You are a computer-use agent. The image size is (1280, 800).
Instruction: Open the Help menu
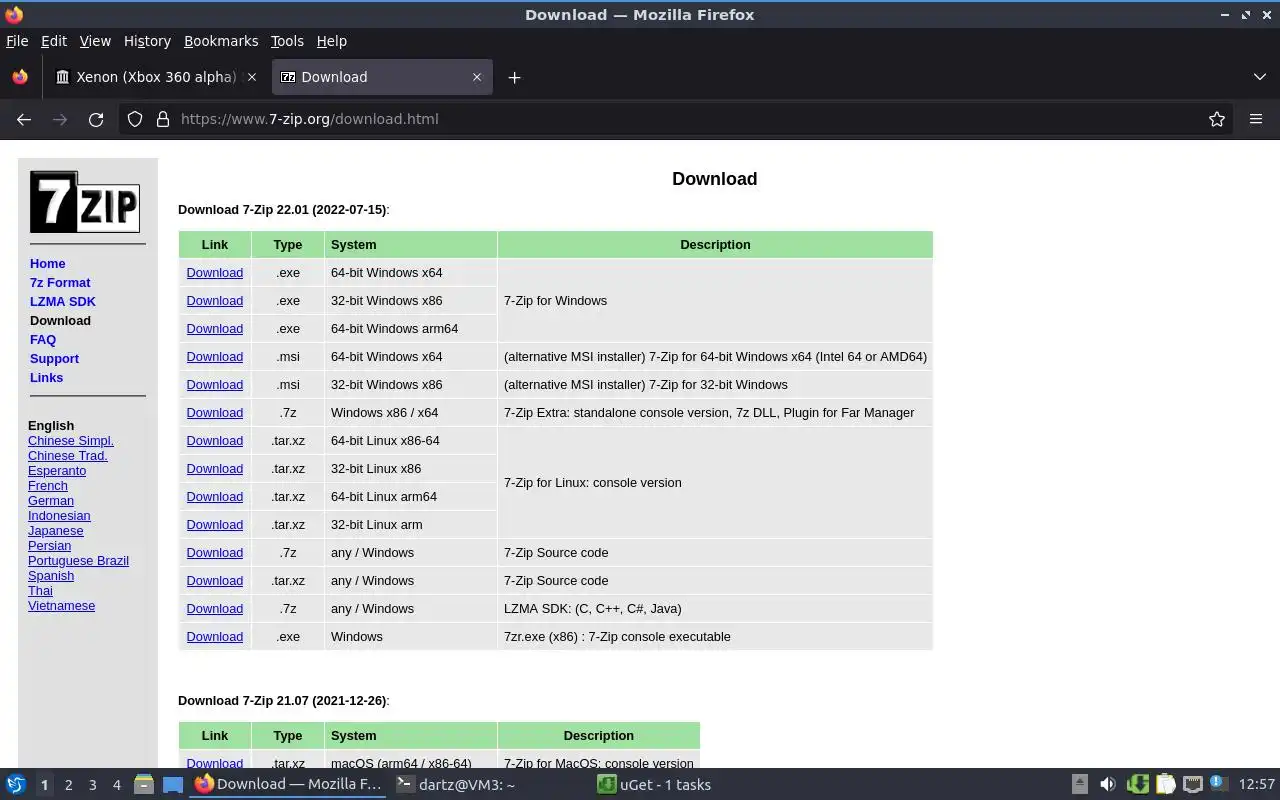332,41
